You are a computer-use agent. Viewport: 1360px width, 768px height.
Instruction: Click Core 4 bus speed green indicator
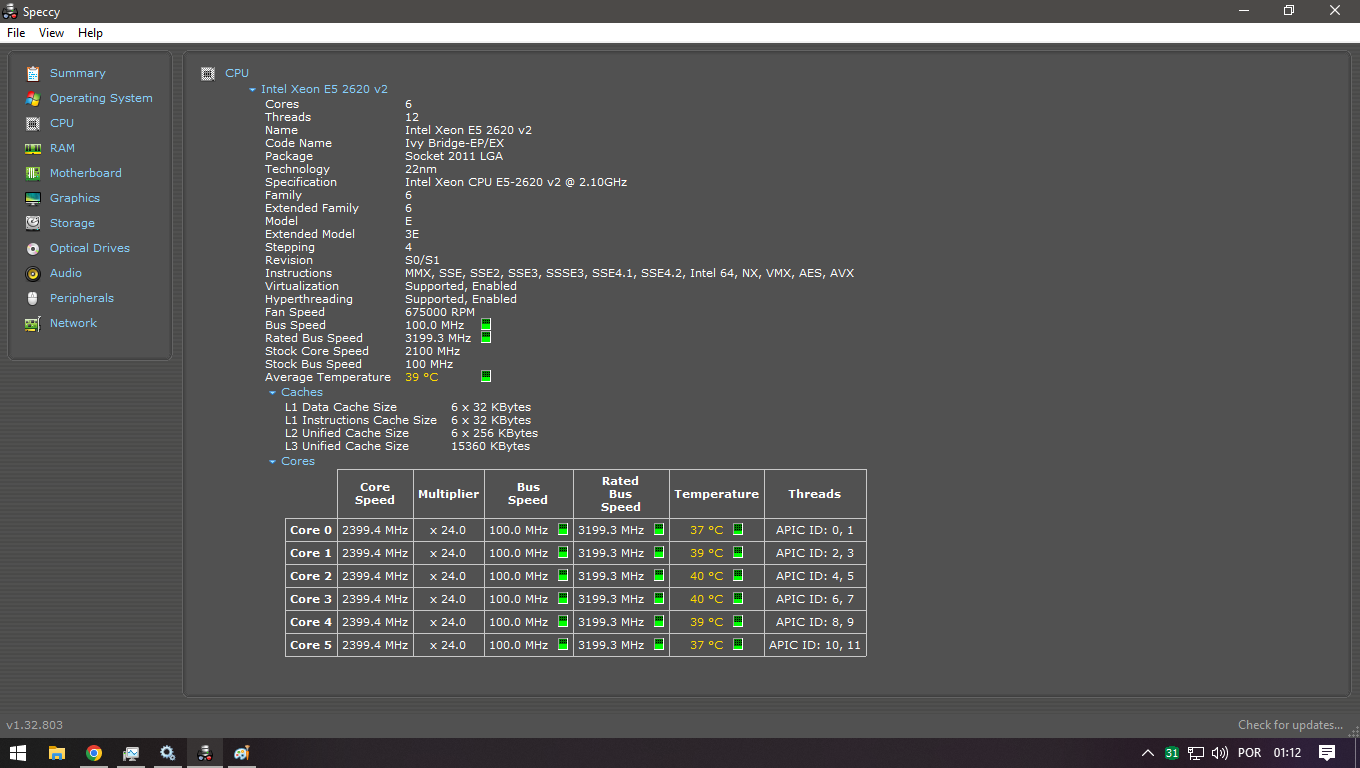563,622
